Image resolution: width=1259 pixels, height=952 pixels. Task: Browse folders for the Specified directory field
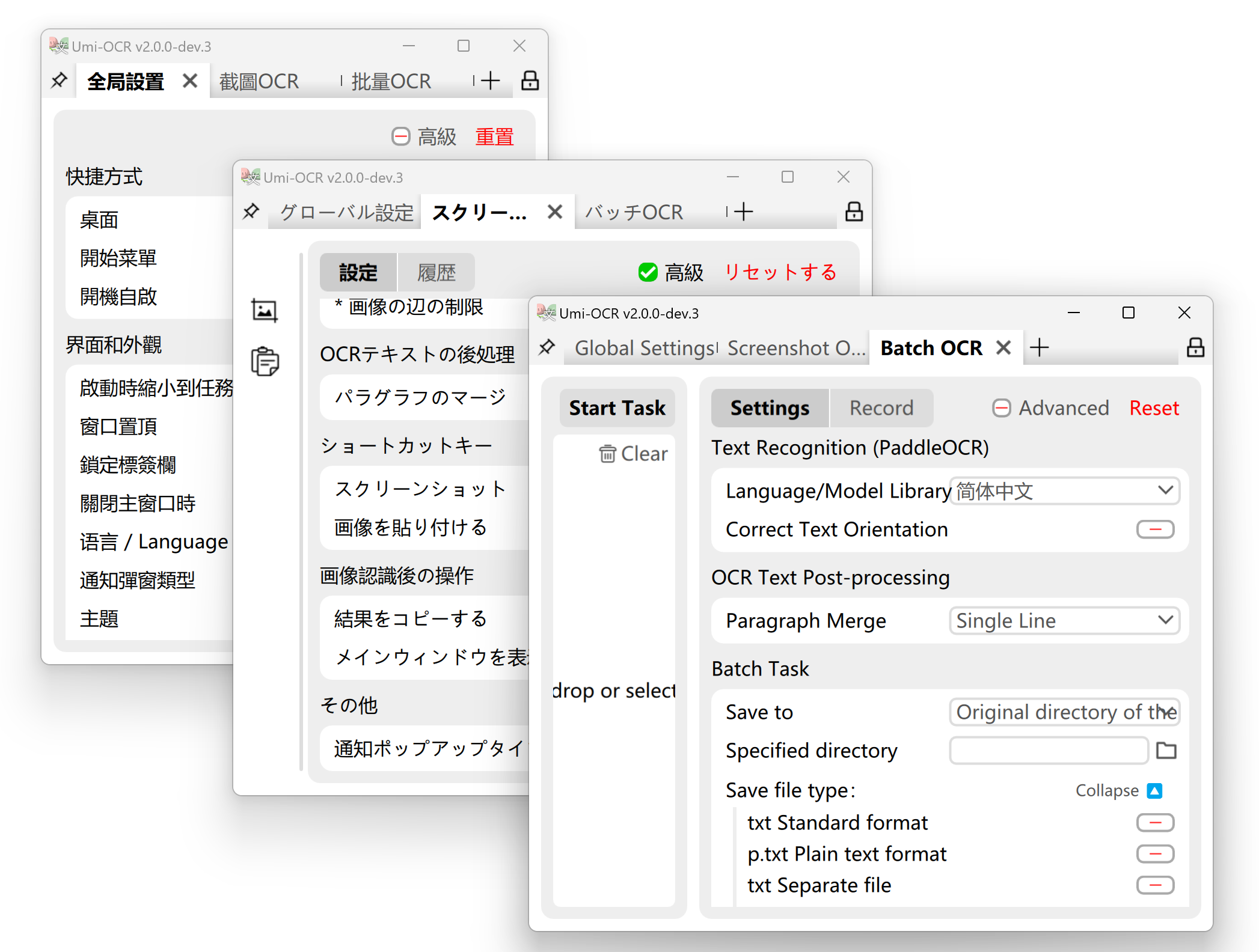point(1166,751)
